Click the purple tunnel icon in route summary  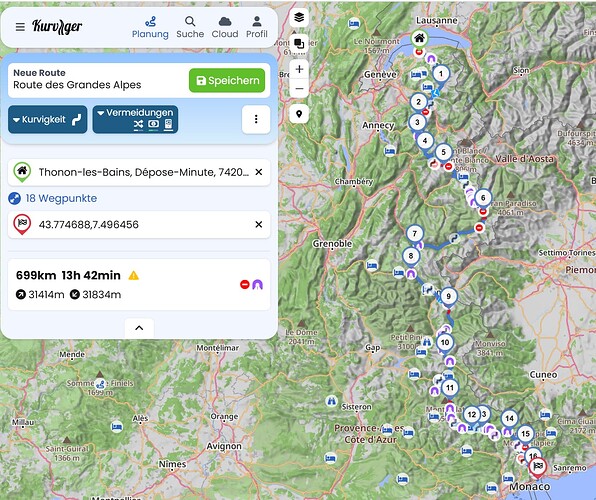click(x=258, y=284)
